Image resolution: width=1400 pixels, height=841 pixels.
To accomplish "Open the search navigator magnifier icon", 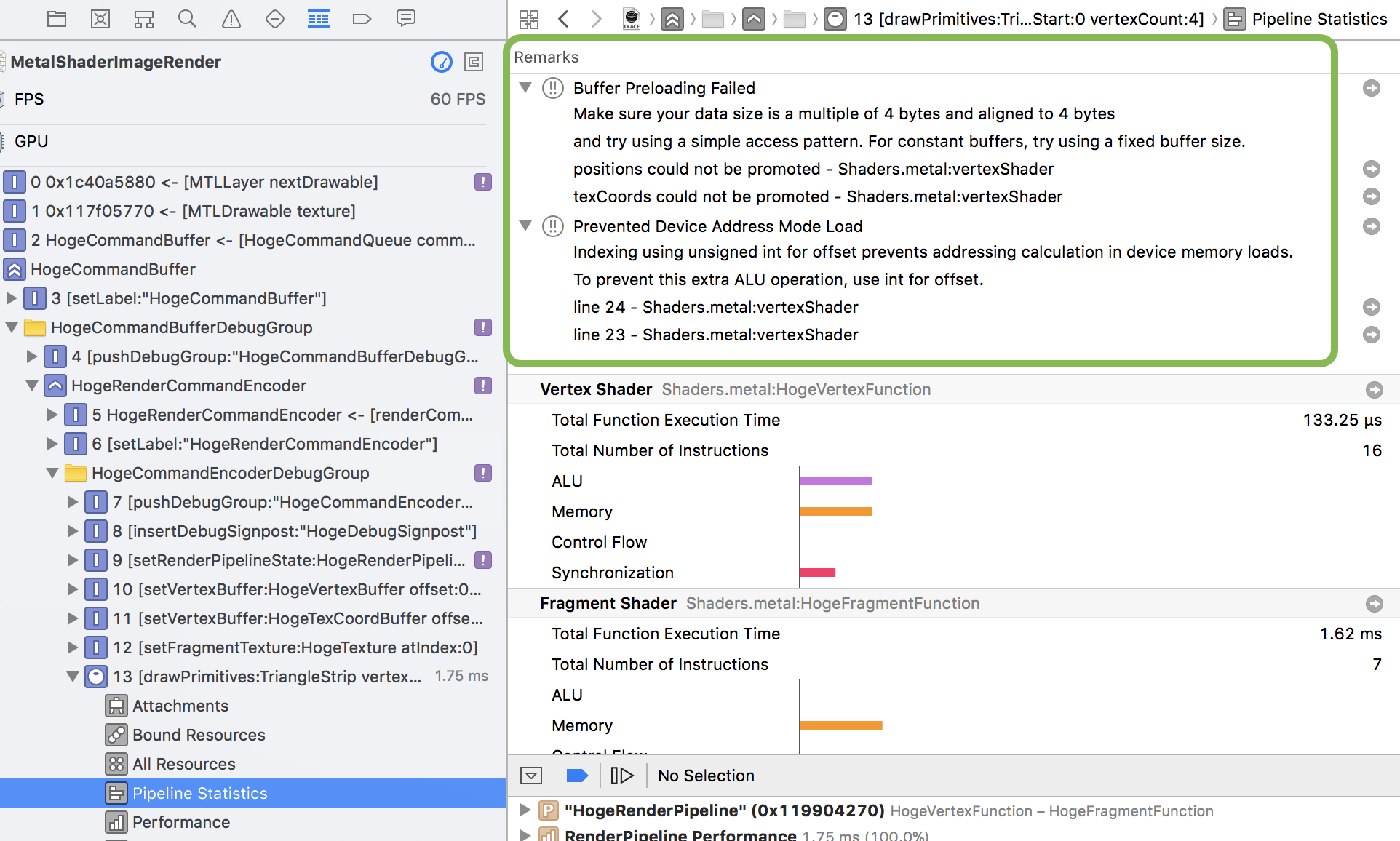I will point(187,19).
